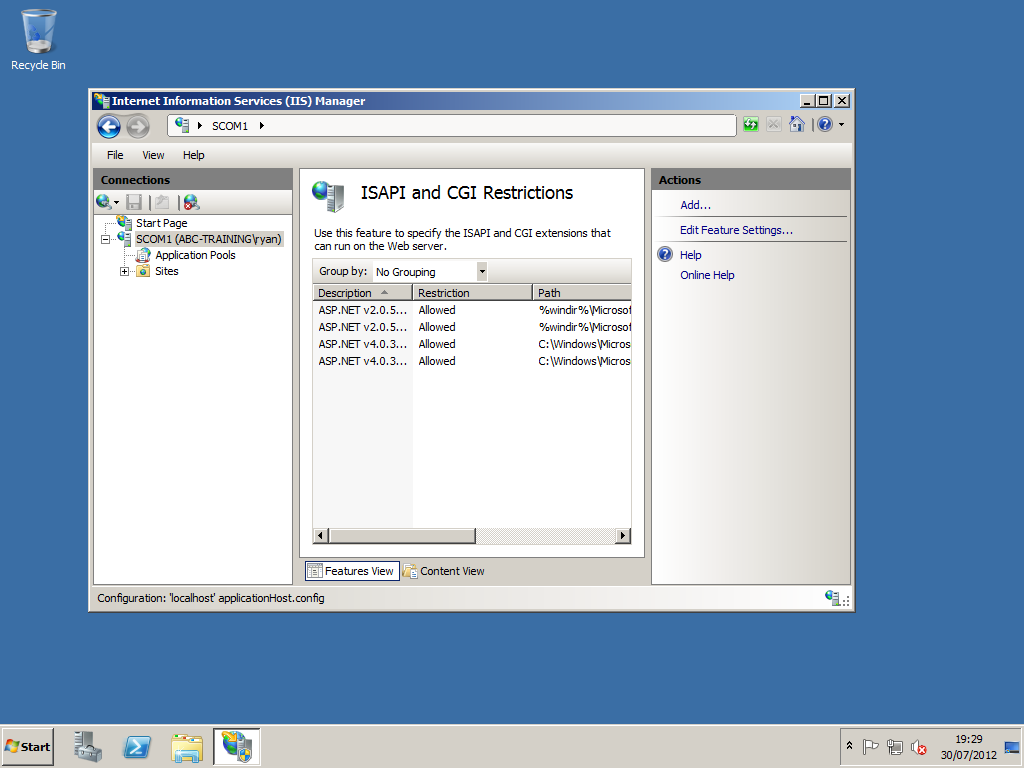Open the View menu
The image size is (1024, 768).
click(x=153, y=155)
